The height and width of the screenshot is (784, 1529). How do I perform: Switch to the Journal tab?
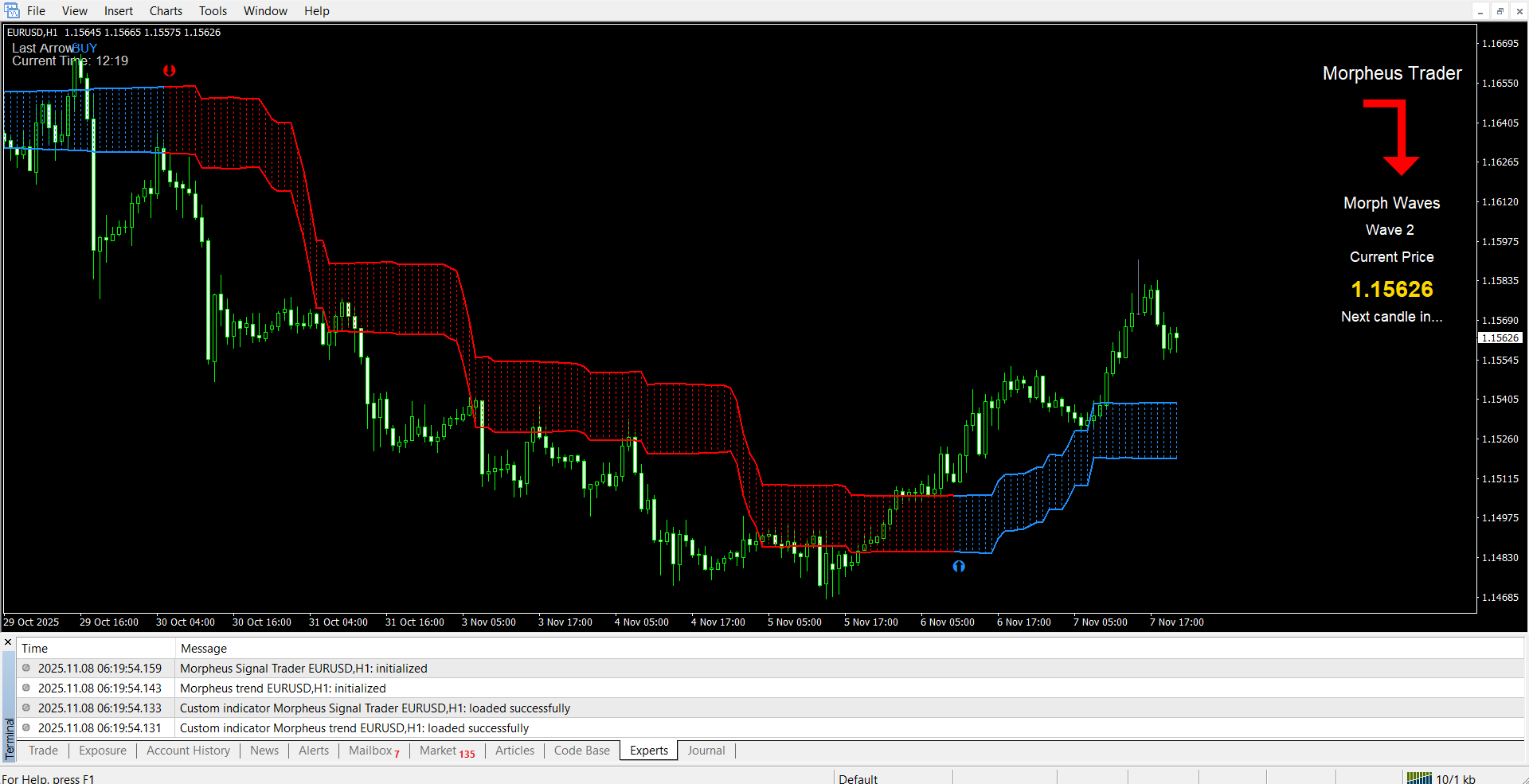[706, 751]
